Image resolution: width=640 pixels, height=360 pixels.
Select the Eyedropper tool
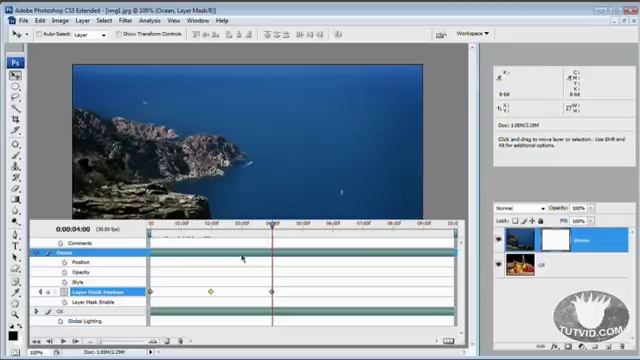click(15, 292)
